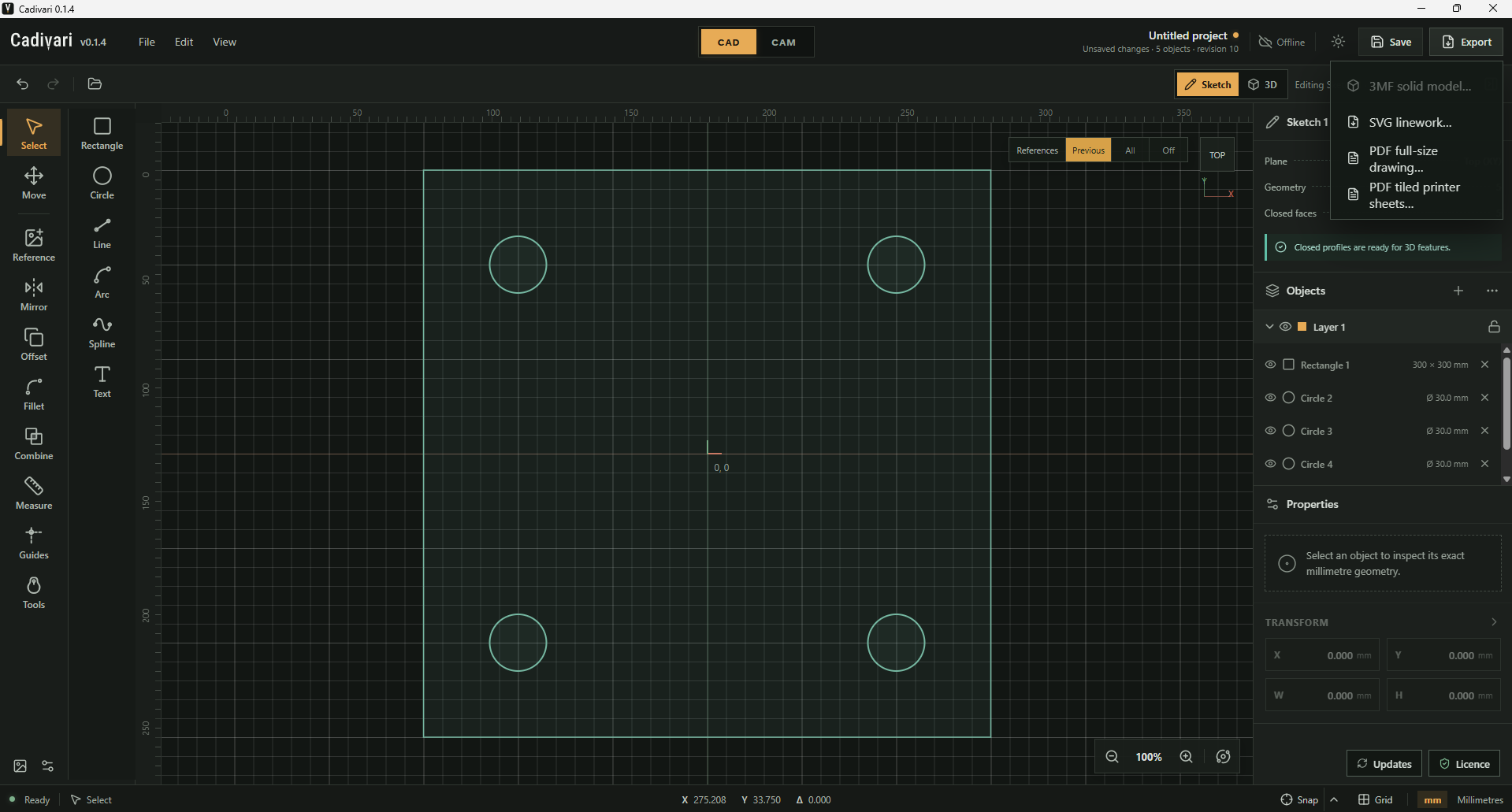Hide Circle 3 with eye icon
The width and height of the screenshot is (1512, 812).
[1270, 431]
